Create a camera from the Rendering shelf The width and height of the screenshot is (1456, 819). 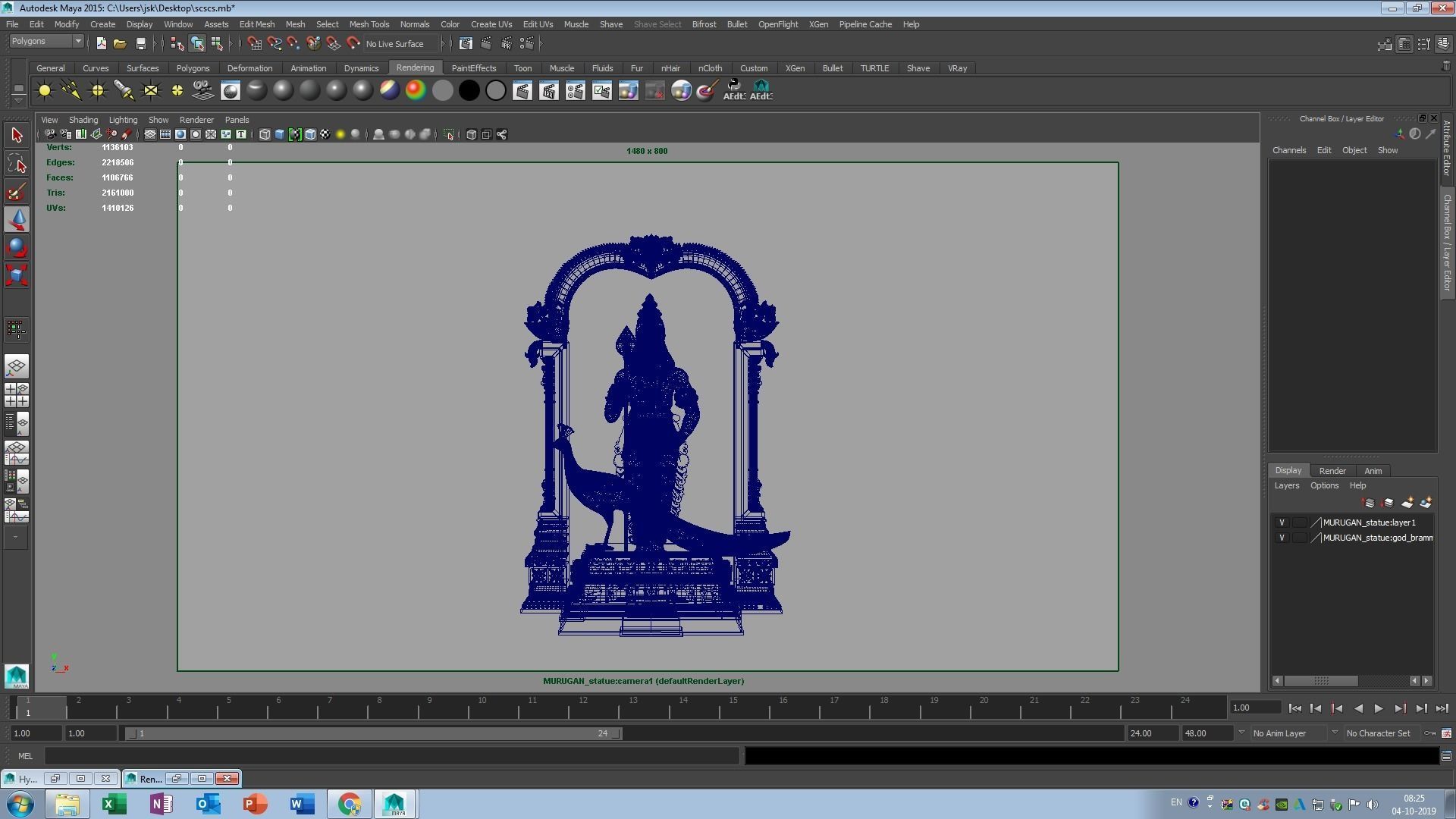203,91
